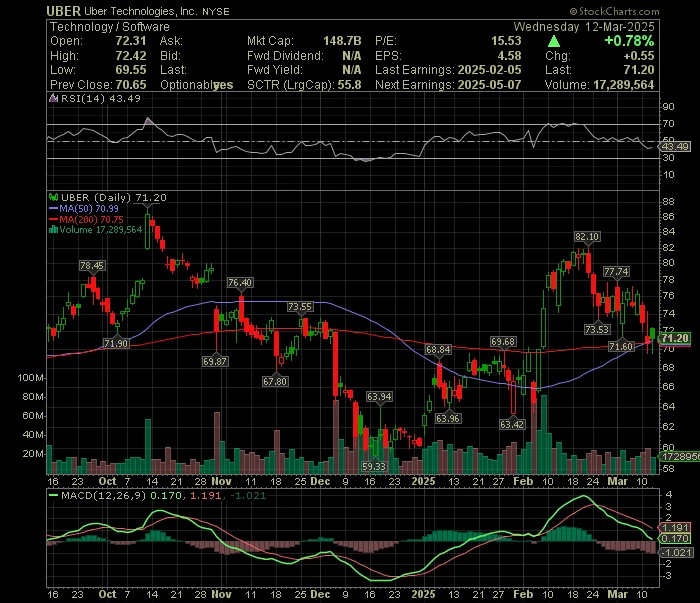Click the +0.78% percent change

(629, 41)
